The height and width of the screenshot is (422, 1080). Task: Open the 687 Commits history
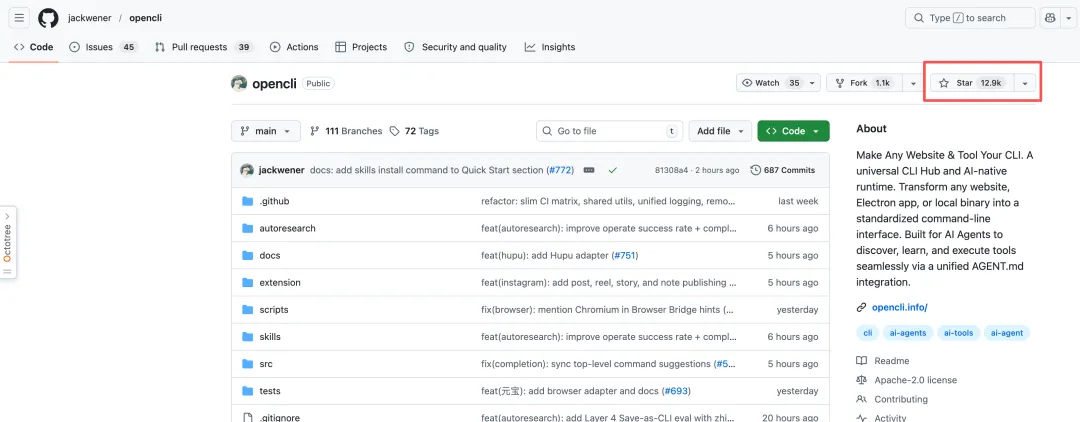click(783, 170)
